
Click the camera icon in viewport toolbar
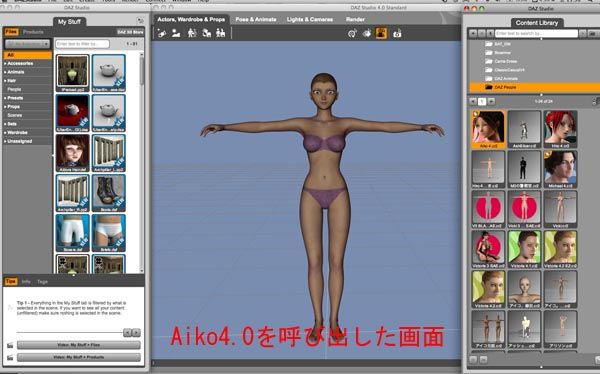tap(397, 34)
